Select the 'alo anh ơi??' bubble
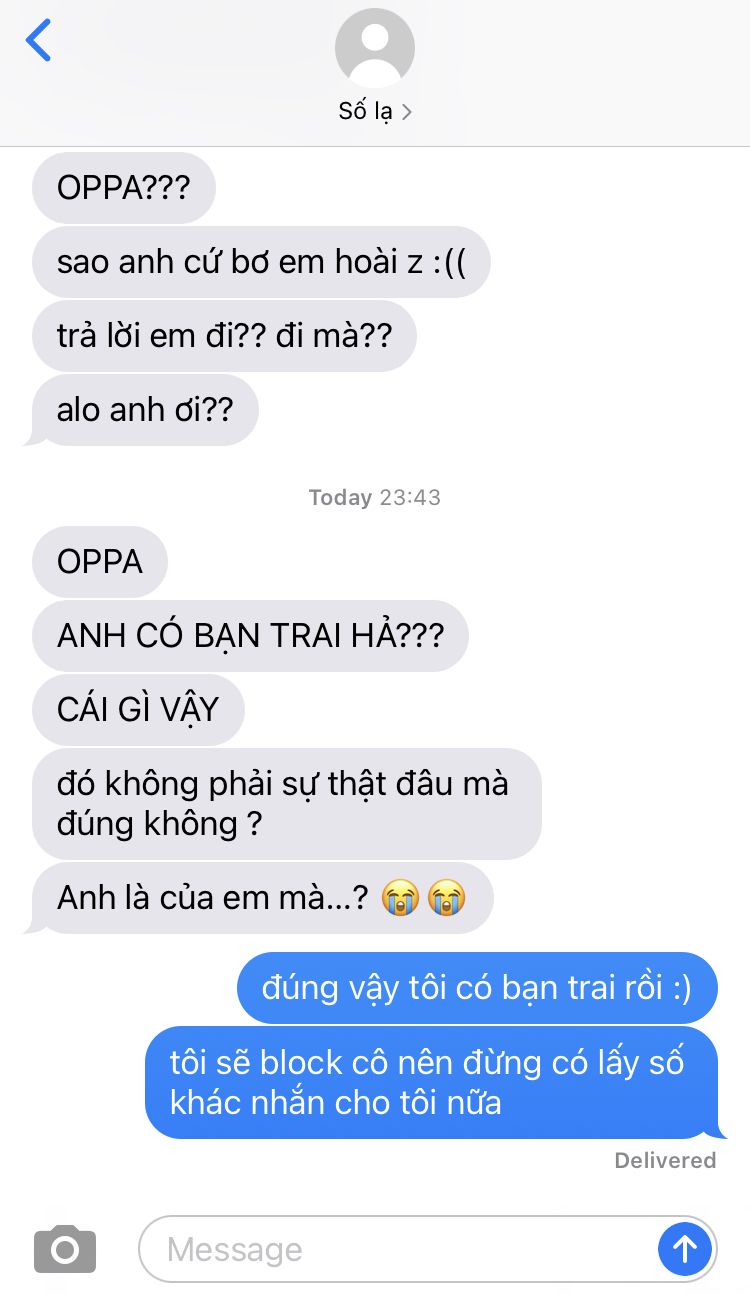Viewport: 750px width, 1294px height. tap(143, 410)
